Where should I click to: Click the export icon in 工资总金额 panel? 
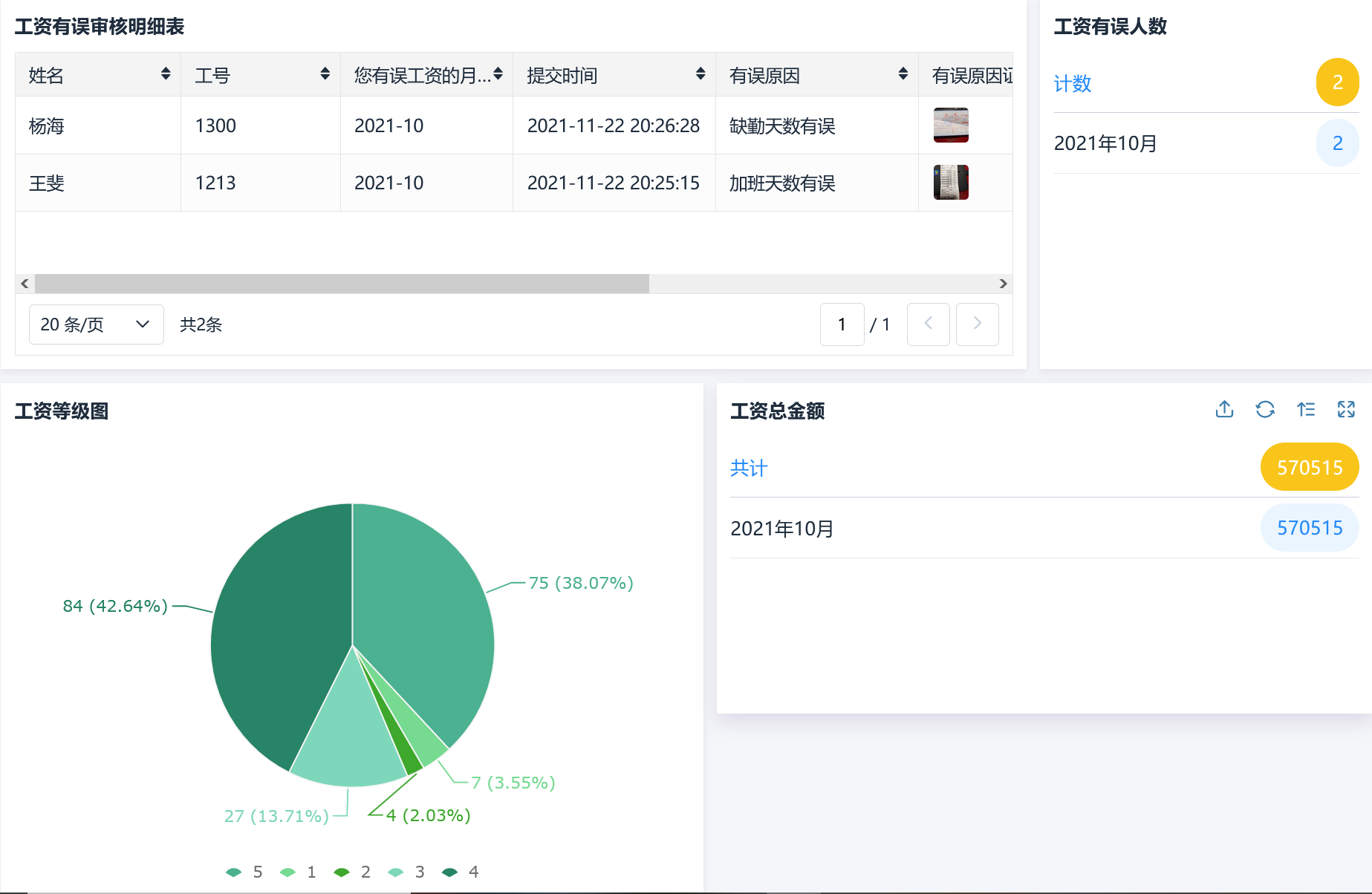tap(1224, 409)
